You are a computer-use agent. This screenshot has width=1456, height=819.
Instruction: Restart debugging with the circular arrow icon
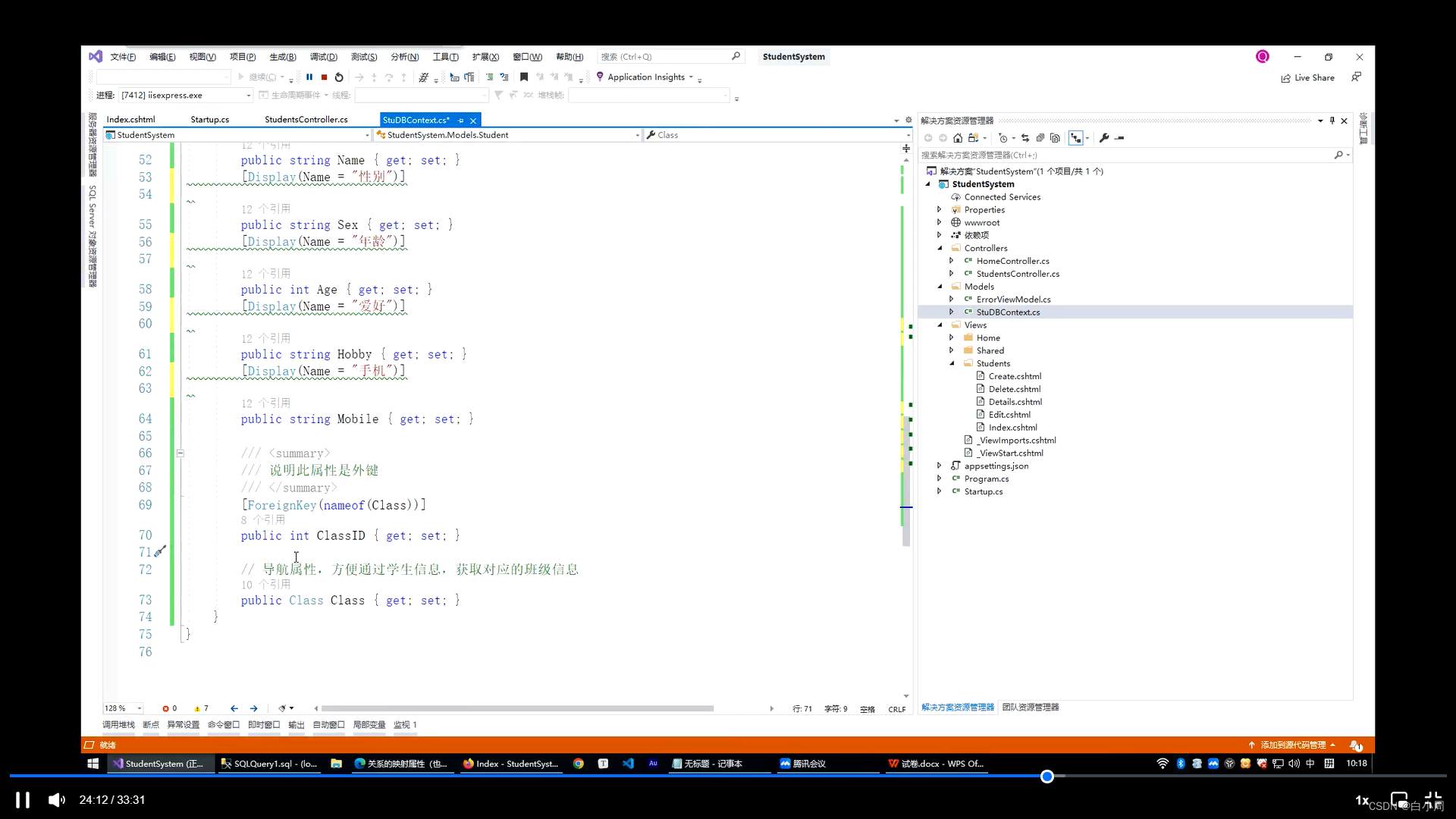(x=339, y=77)
